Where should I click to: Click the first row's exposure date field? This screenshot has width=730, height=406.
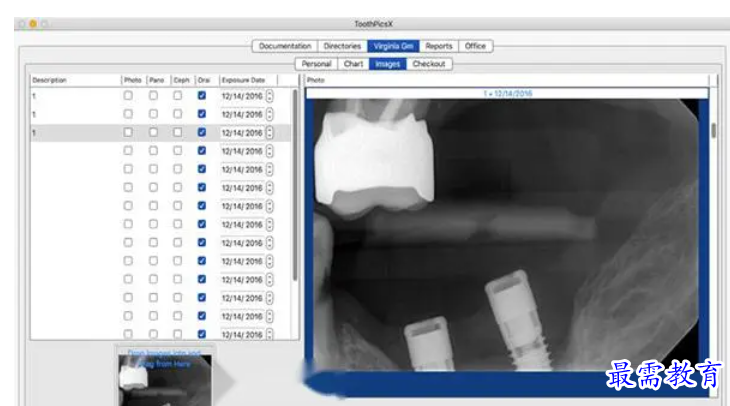242,96
